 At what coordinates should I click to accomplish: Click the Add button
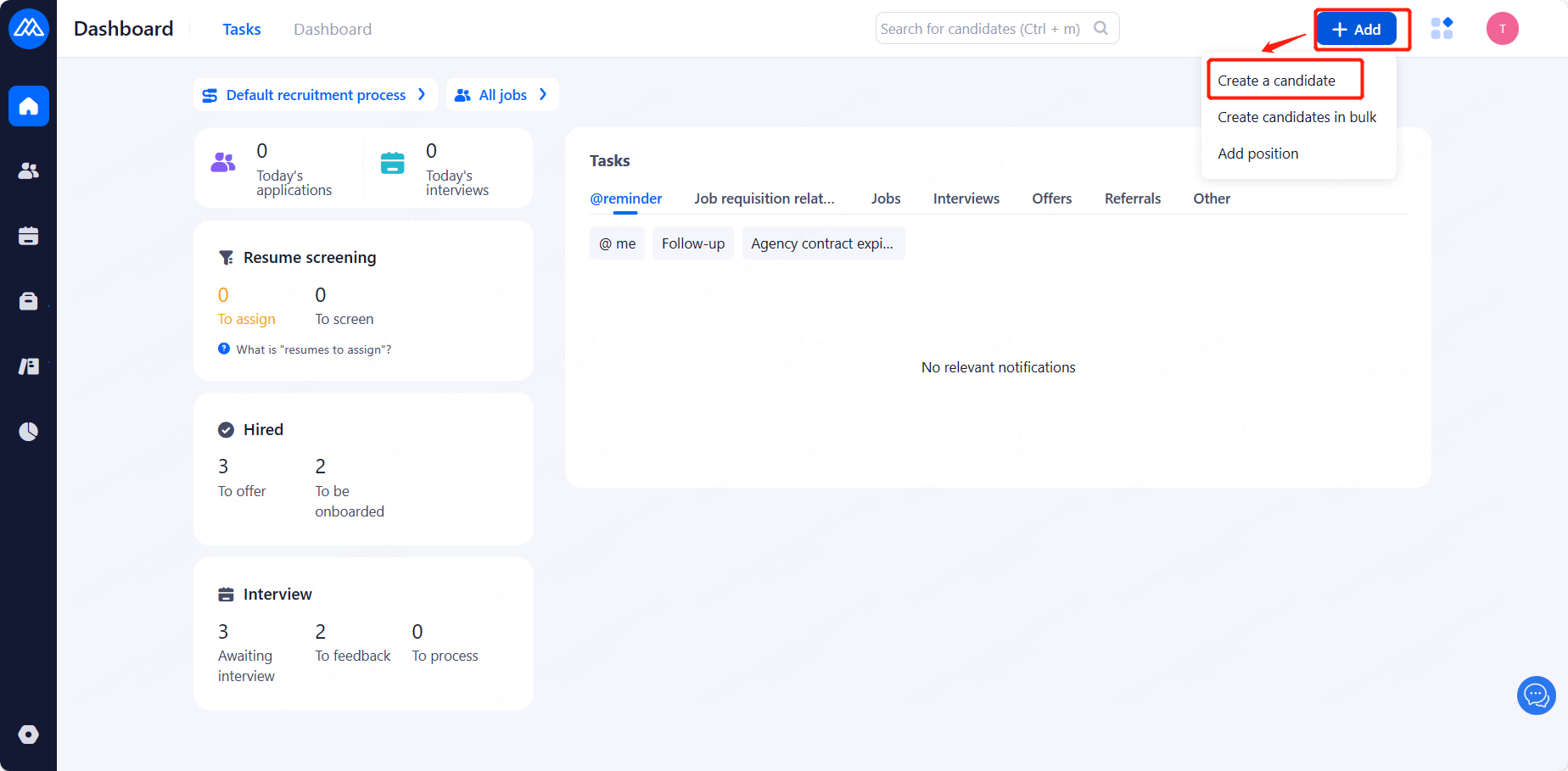[1356, 30]
